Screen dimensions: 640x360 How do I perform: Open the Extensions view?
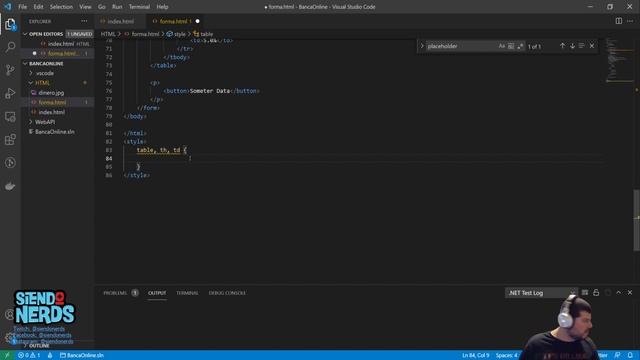point(10,140)
